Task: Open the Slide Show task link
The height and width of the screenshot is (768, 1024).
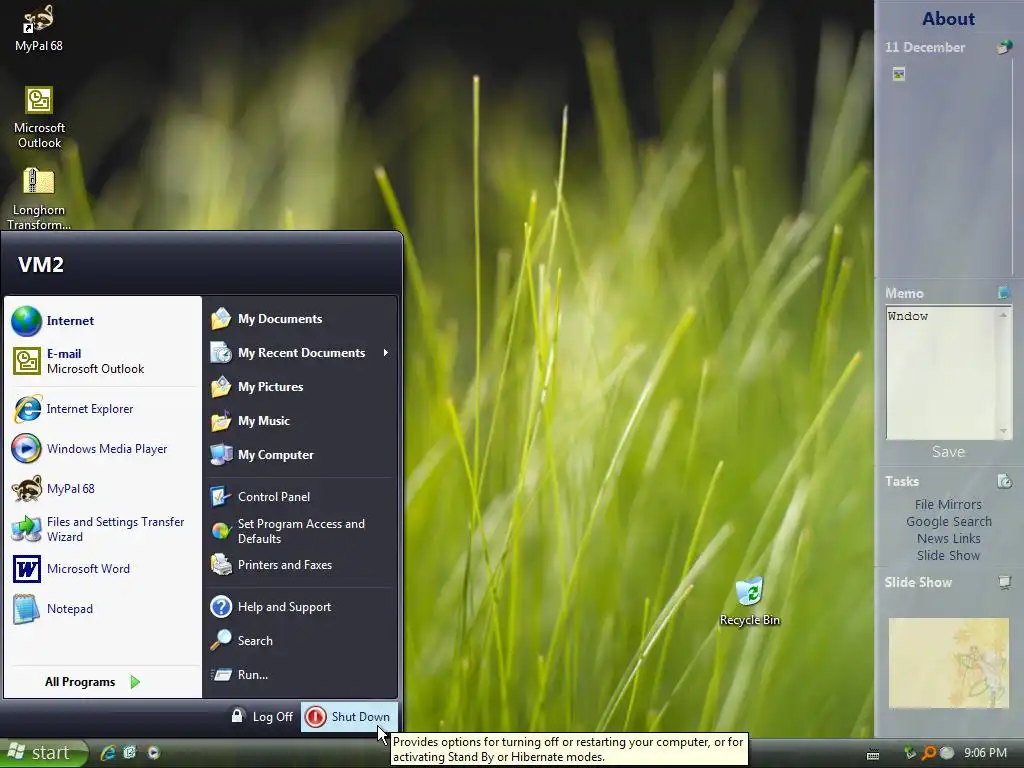Action: (x=948, y=555)
